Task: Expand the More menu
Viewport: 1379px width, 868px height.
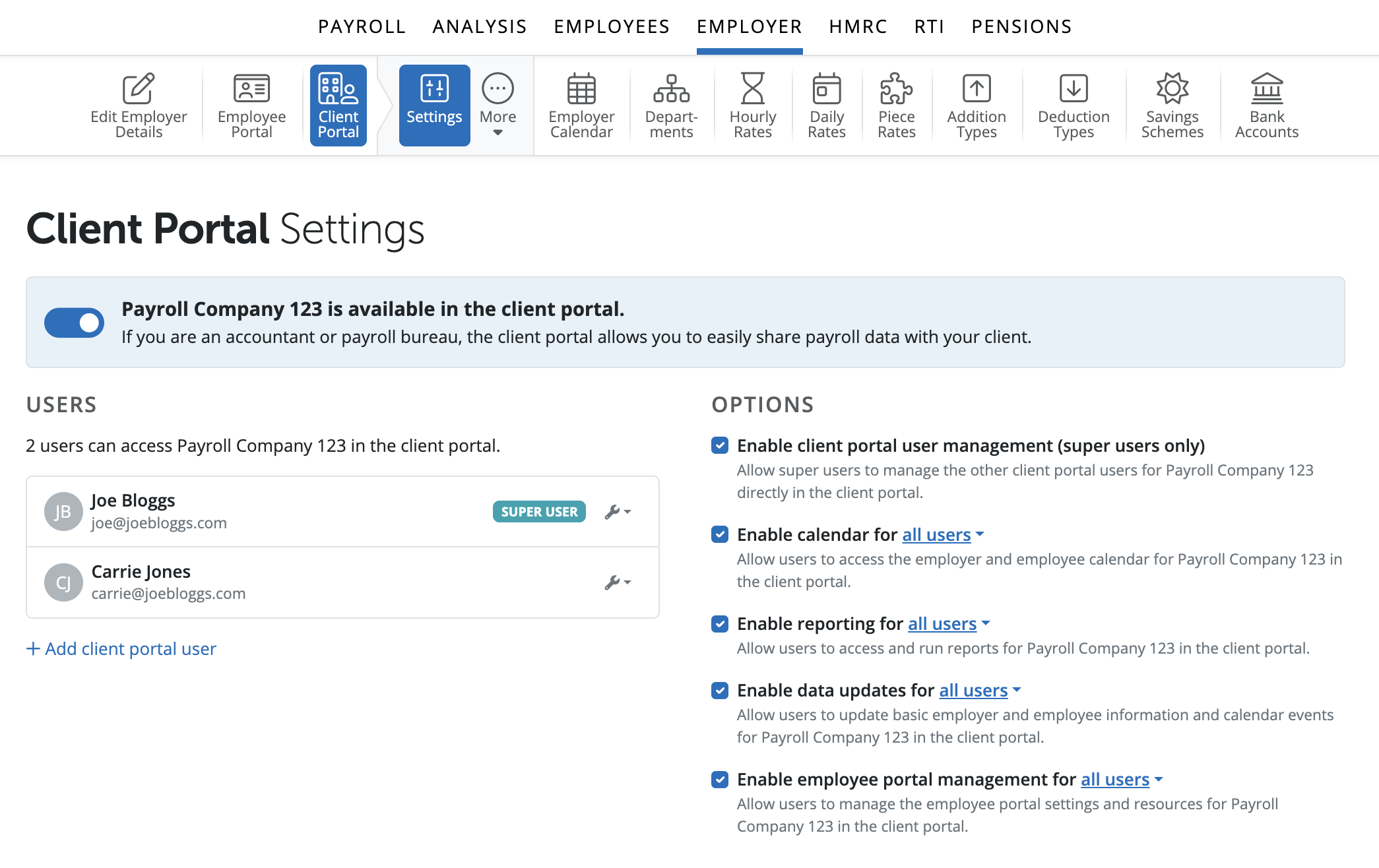Action: click(x=498, y=104)
